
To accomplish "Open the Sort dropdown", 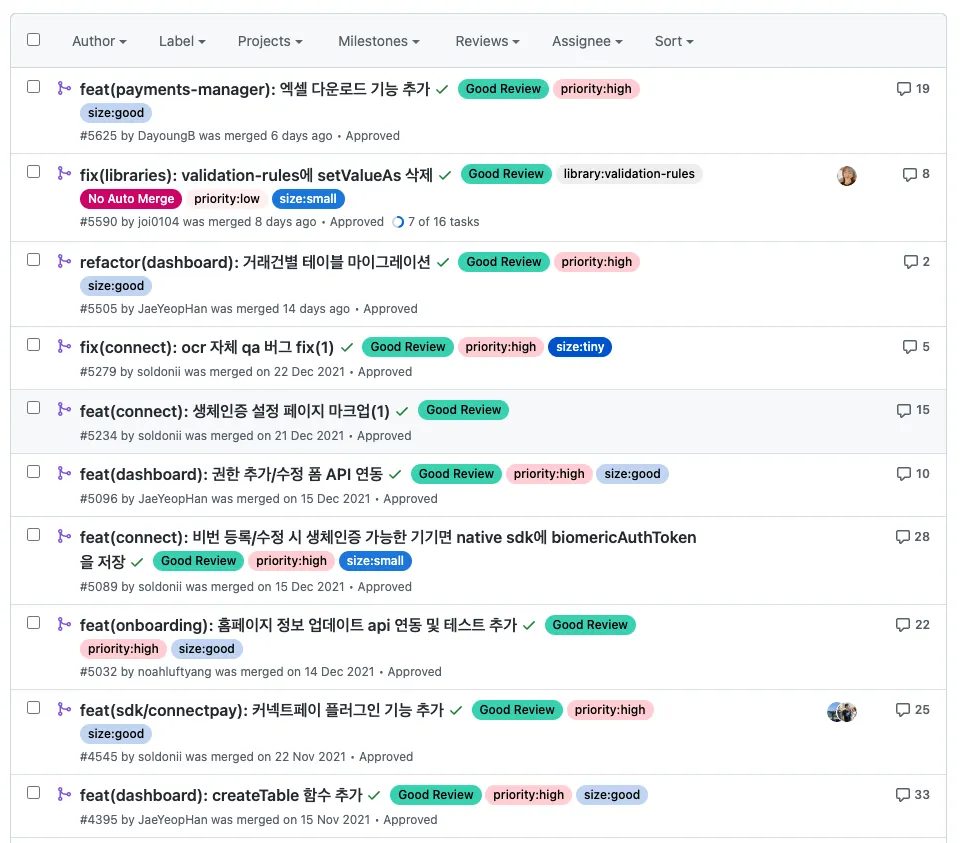I will tap(674, 41).
